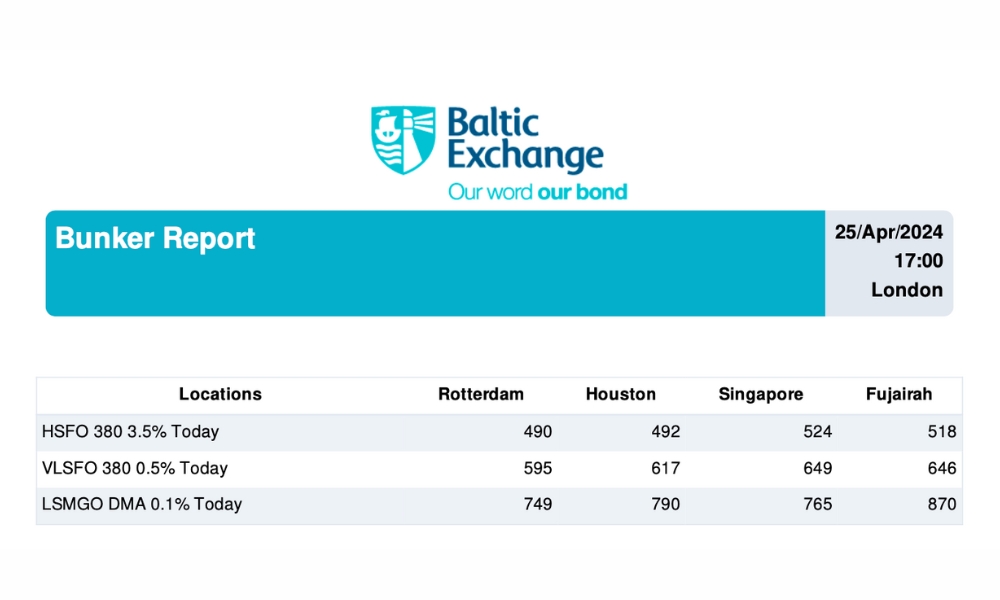Click Singapore HSFO price 524

click(817, 432)
